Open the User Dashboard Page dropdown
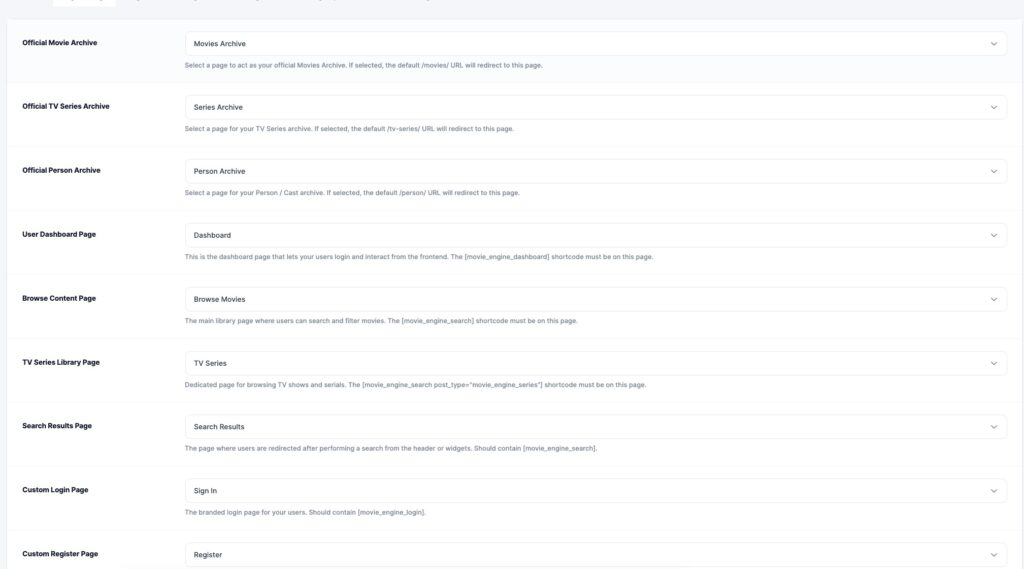Image resolution: width=1024 pixels, height=569 pixels. tap(595, 235)
